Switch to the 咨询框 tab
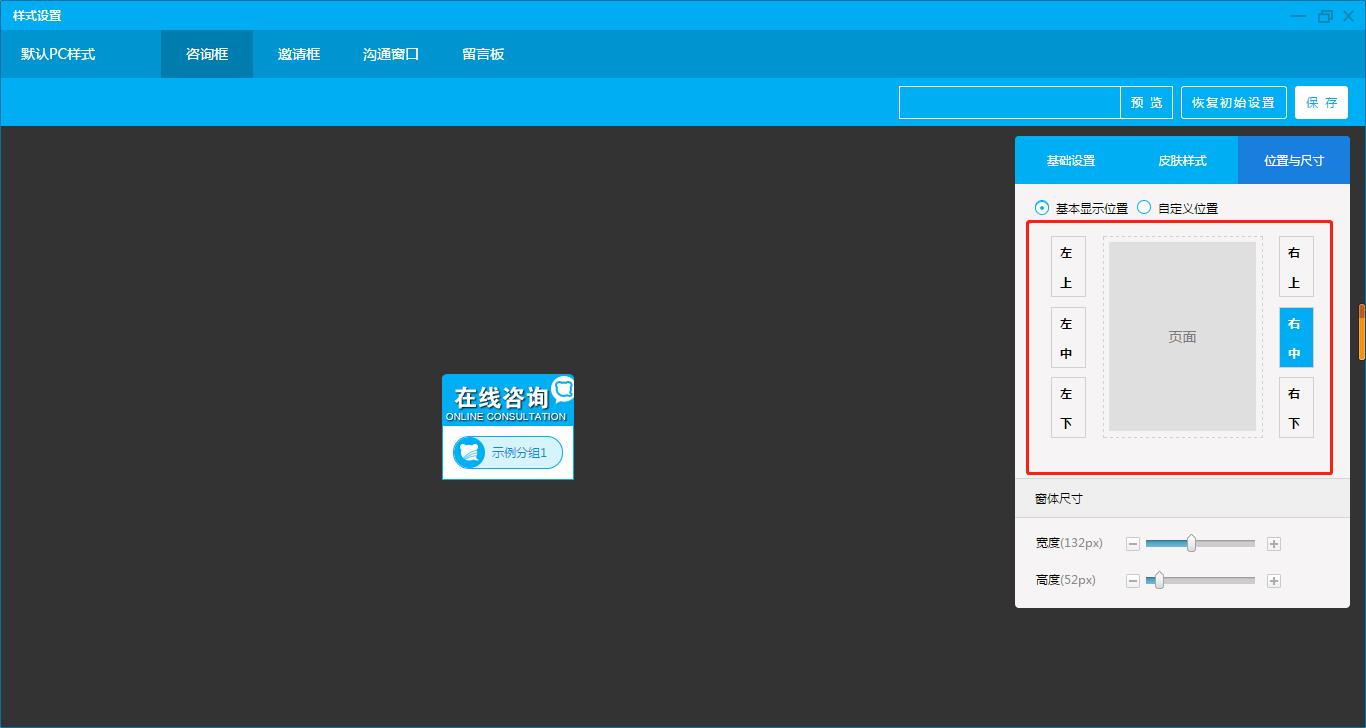1366x728 pixels. pos(207,54)
